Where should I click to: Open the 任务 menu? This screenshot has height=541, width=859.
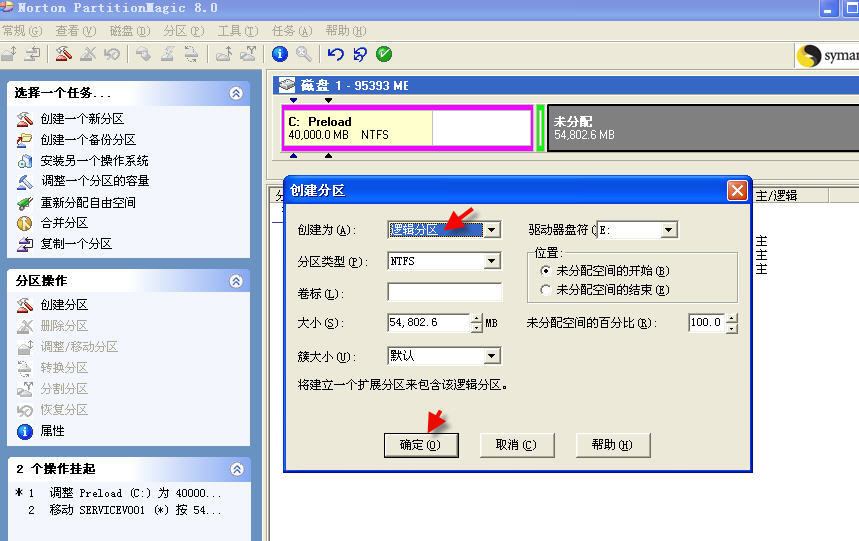[292, 31]
